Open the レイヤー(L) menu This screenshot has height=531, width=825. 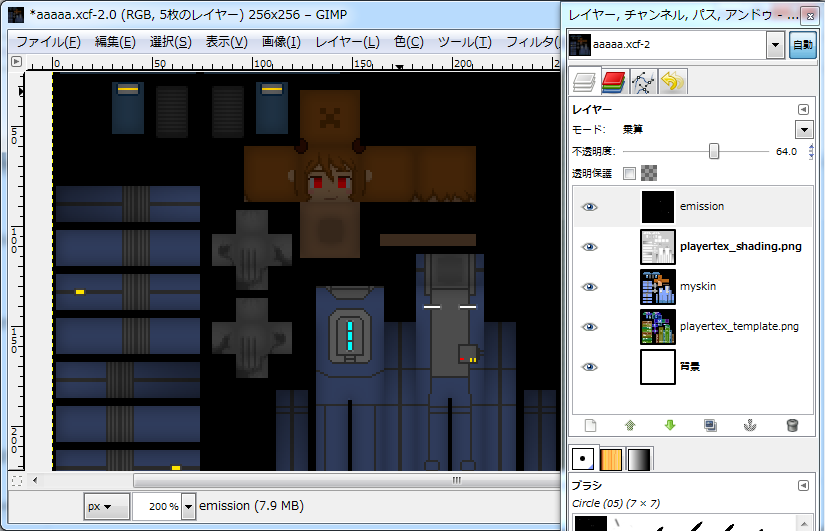(x=347, y=42)
